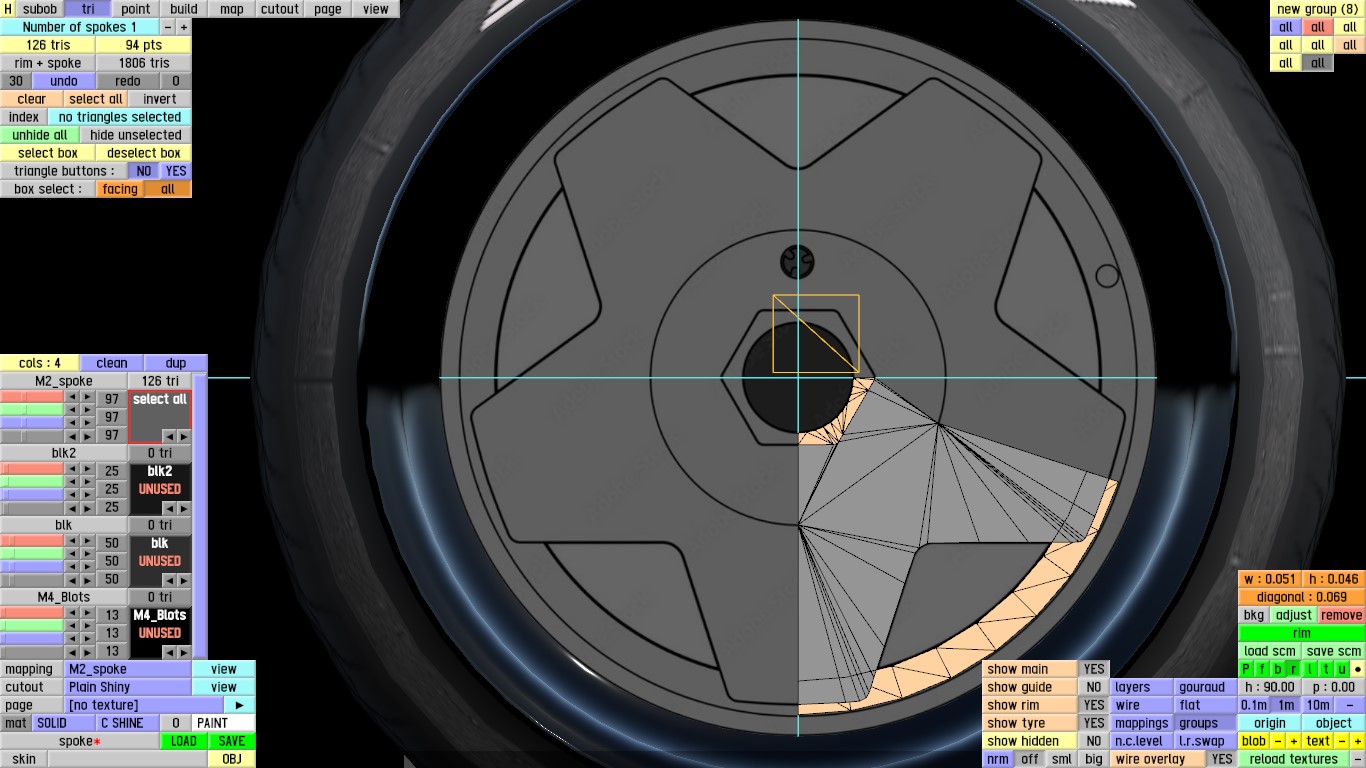Image resolution: width=1366 pixels, height=768 pixels.
Task: Click the undo button
Action: click(64, 81)
